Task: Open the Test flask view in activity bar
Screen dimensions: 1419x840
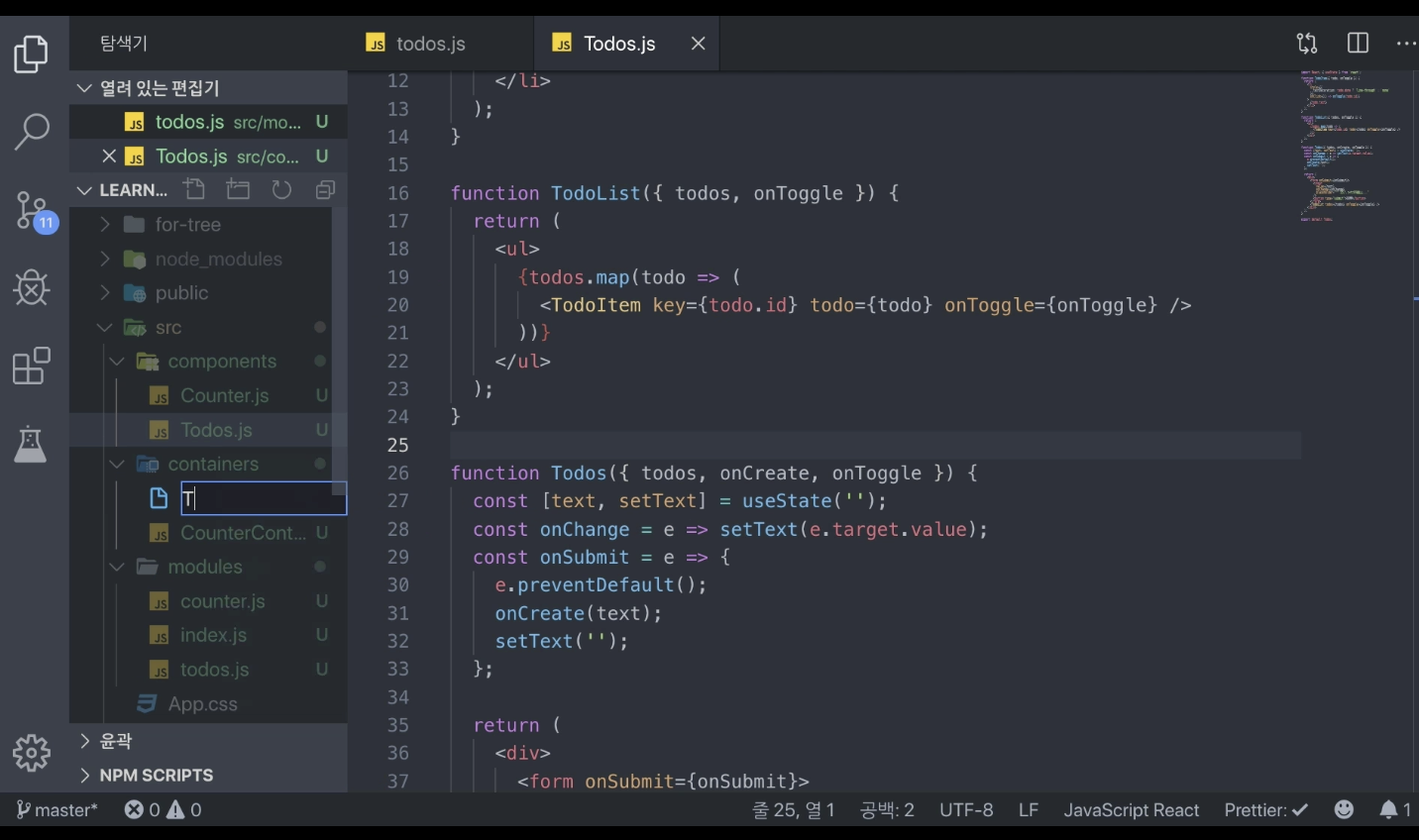Action: 32,445
